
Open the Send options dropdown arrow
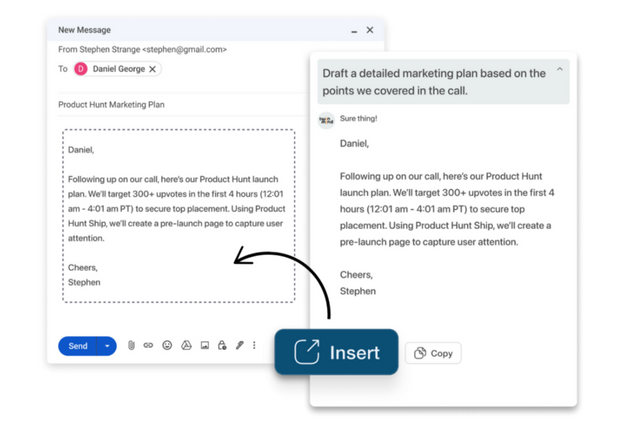tap(107, 346)
